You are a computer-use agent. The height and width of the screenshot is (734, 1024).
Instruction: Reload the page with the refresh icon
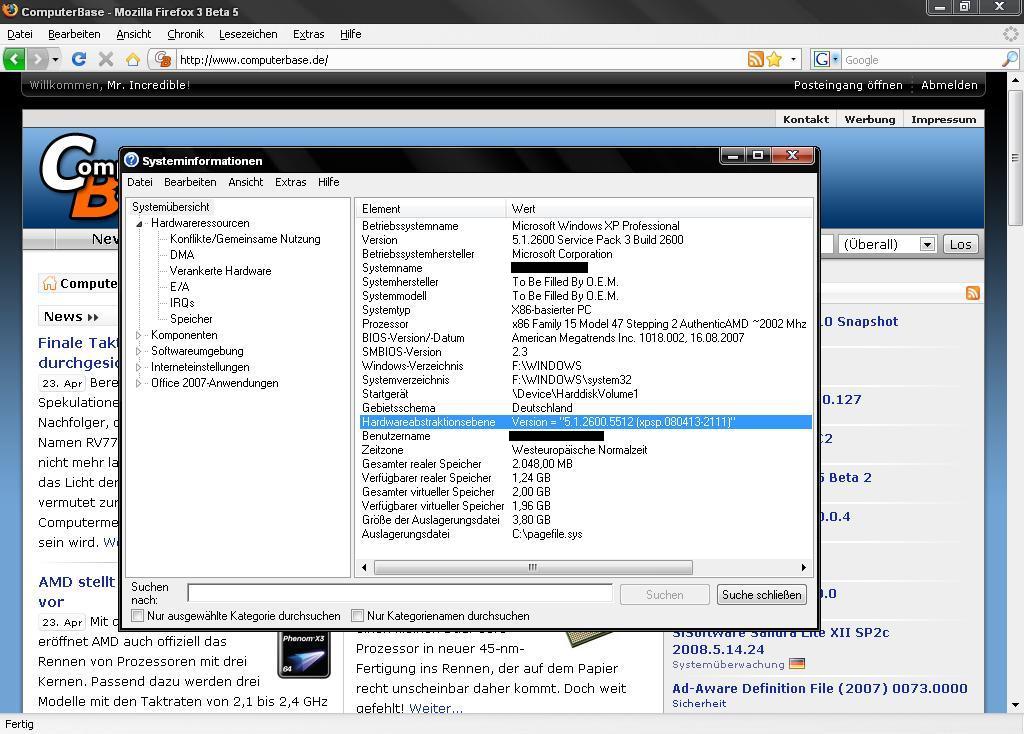click(x=79, y=59)
